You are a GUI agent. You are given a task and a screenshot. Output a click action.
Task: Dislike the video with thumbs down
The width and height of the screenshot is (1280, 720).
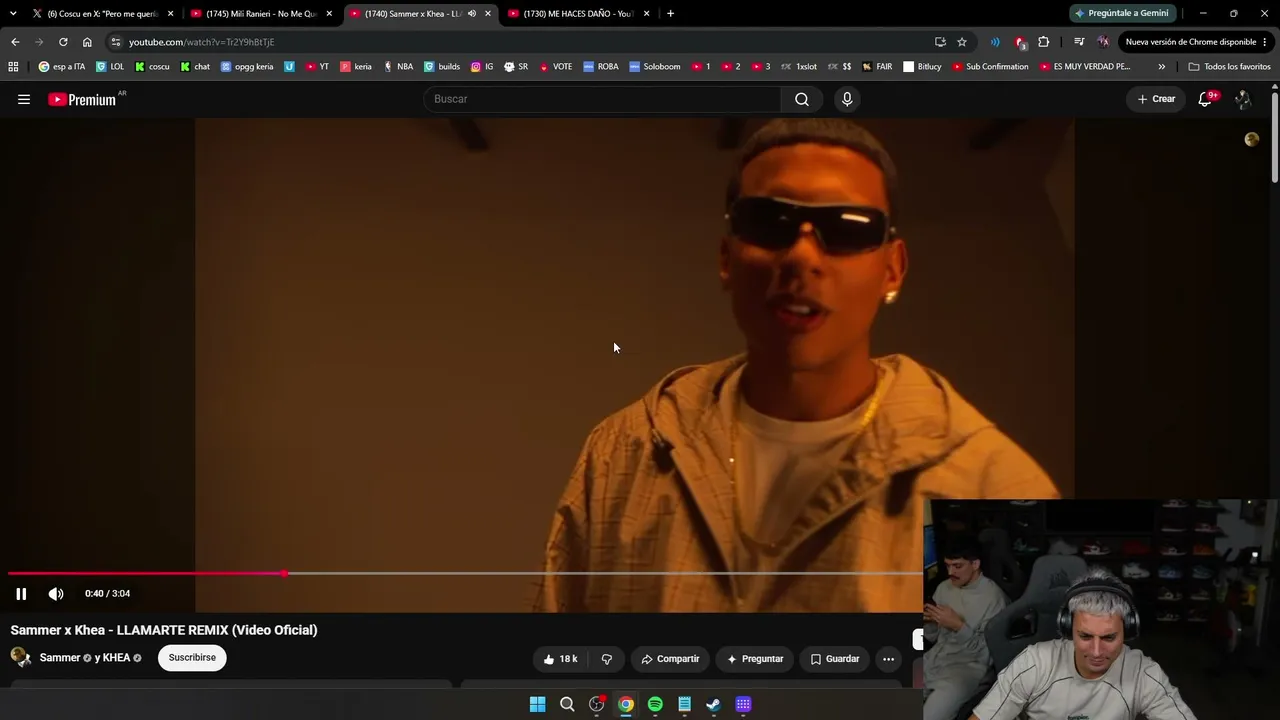pos(606,659)
